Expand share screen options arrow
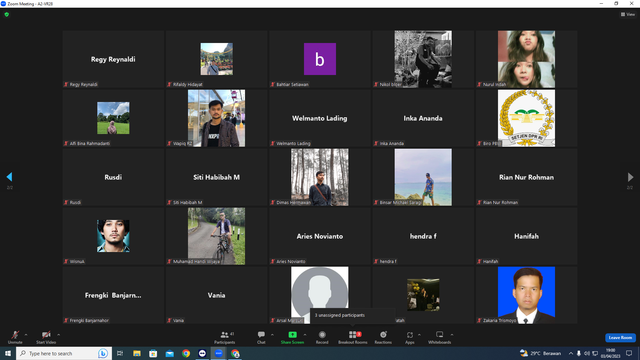Viewport: 640px width, 360px height. point(305,335)
